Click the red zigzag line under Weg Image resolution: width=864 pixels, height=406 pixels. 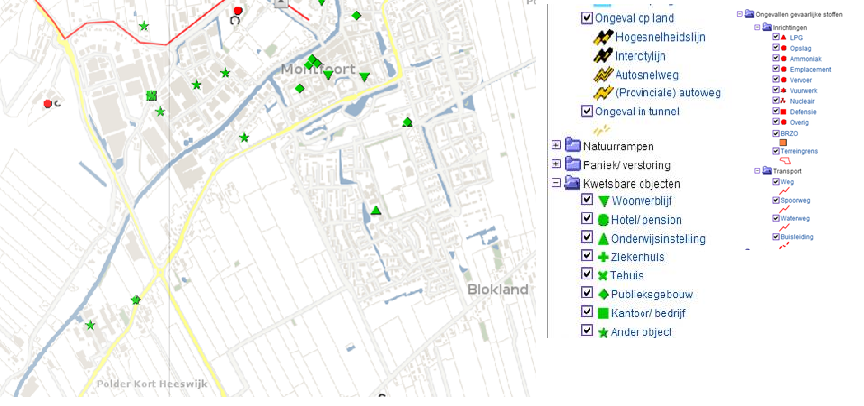pos(785,190)
